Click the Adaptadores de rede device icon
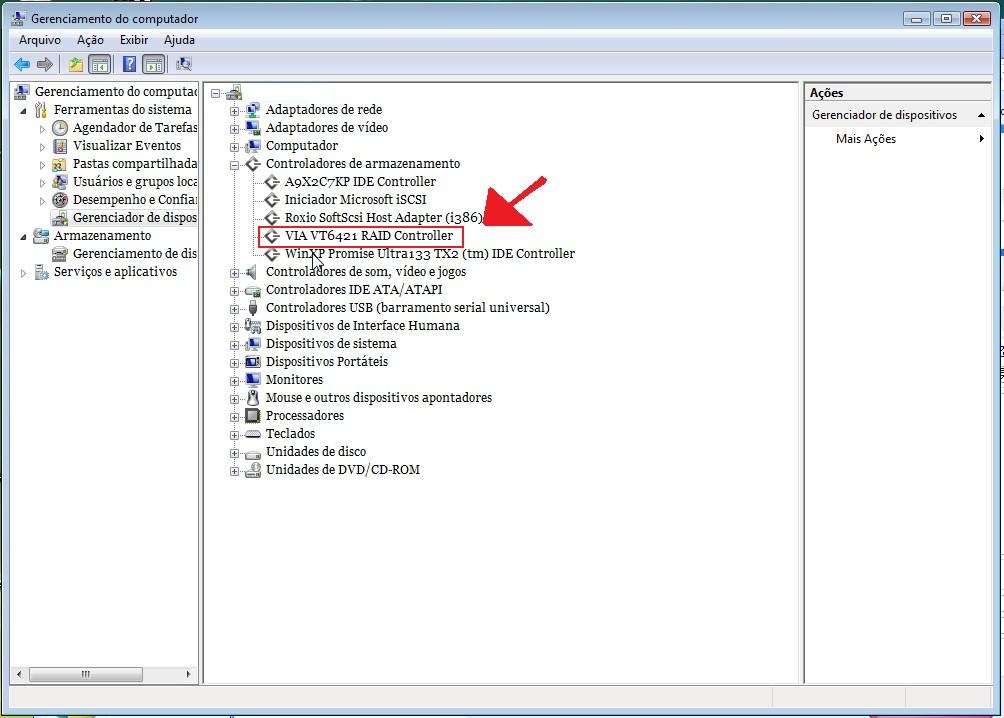 click(253, 110)
